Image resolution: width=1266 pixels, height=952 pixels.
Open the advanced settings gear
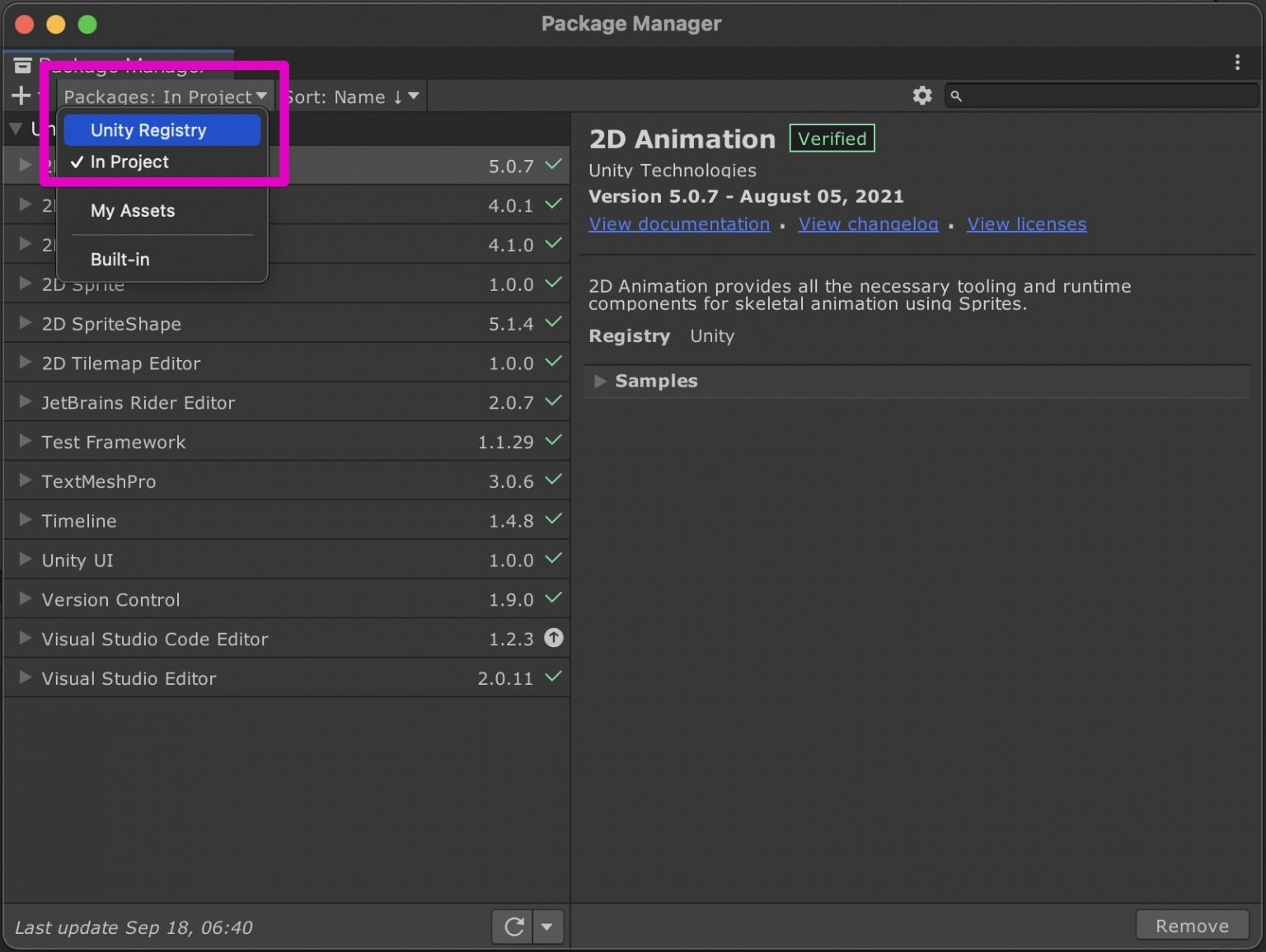click(921, 95)
